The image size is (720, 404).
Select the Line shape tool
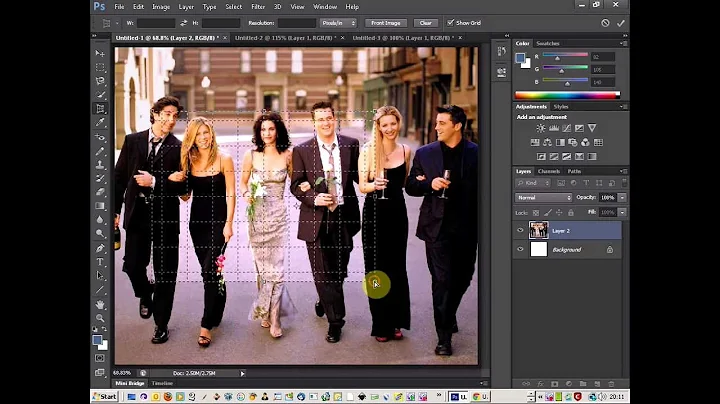100,290
